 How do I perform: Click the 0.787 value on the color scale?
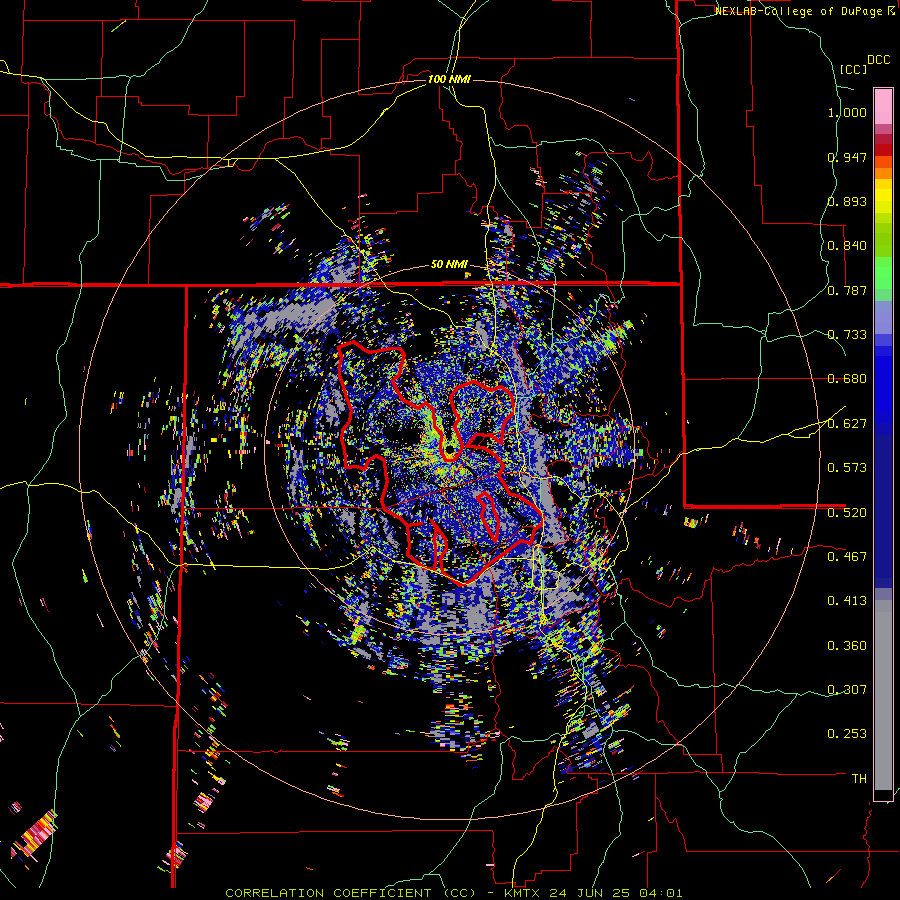(847, 290)
